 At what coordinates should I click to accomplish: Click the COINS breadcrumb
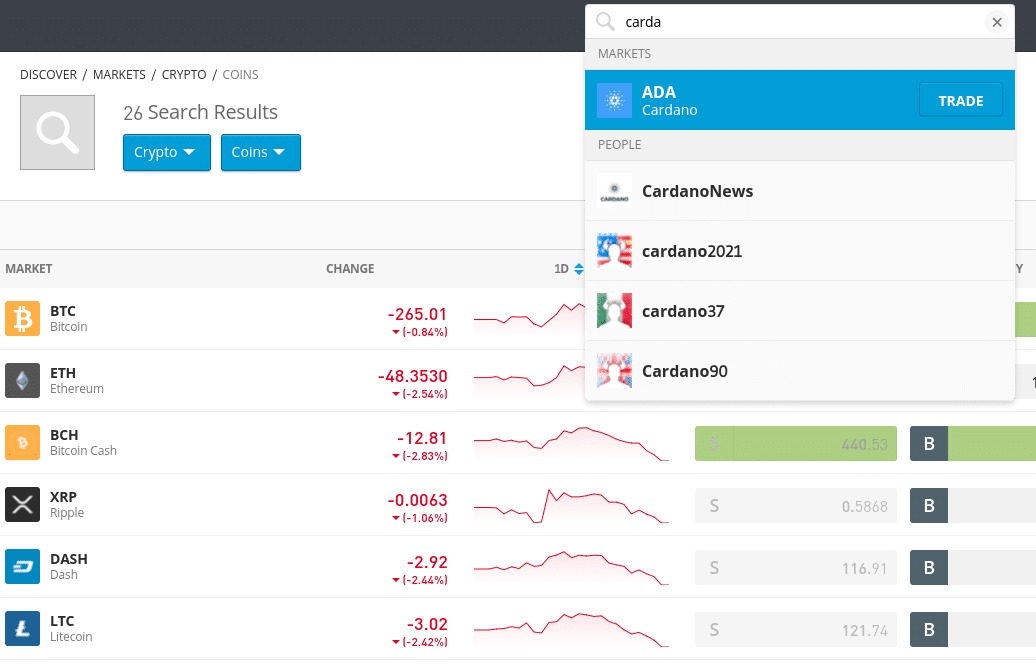(240, 75)
